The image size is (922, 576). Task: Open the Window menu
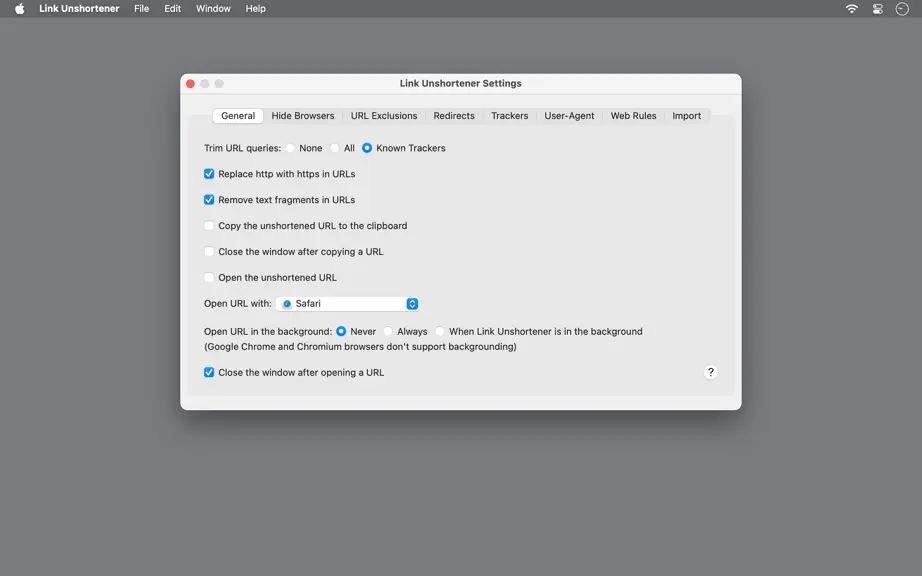[x=213, y=9]
